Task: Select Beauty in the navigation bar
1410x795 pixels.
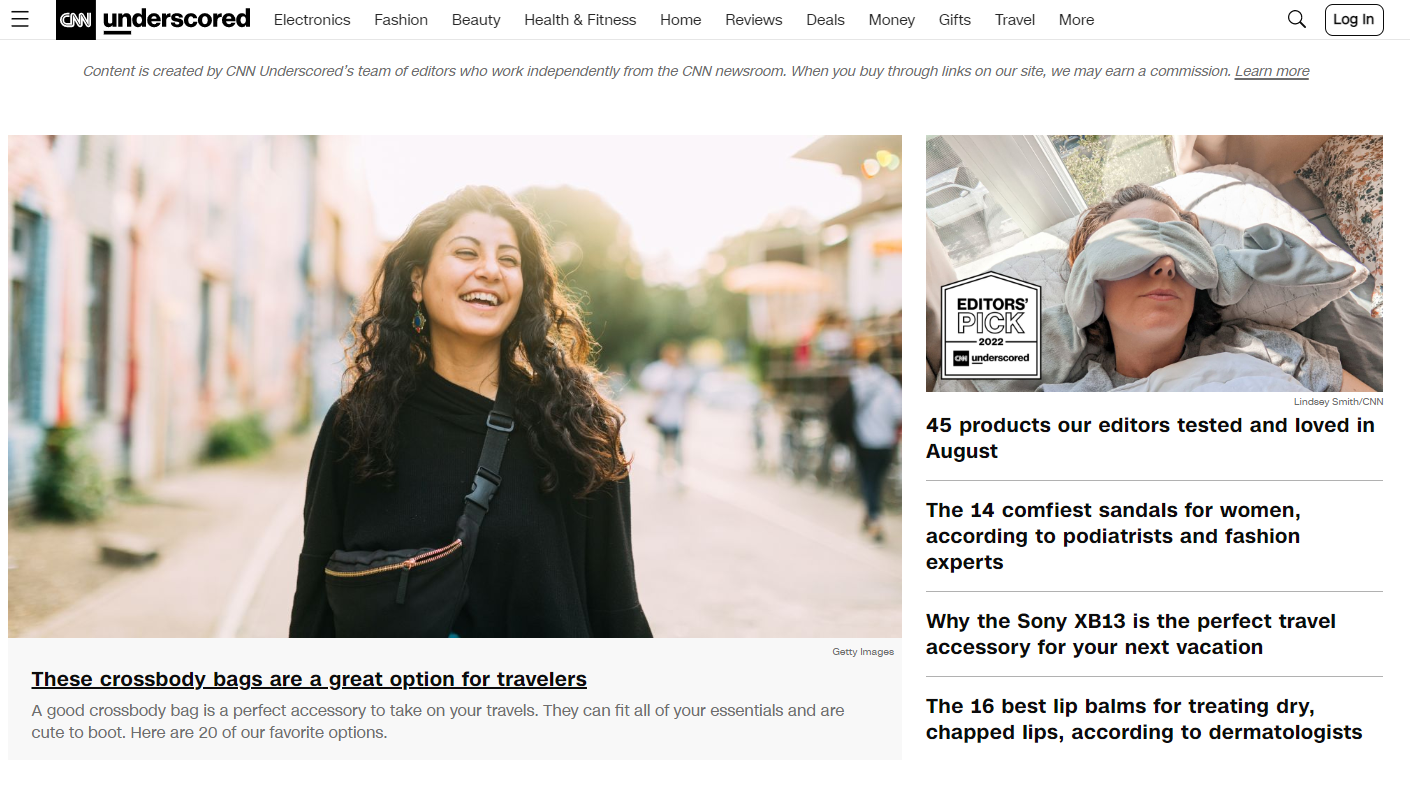Action: 476,20
